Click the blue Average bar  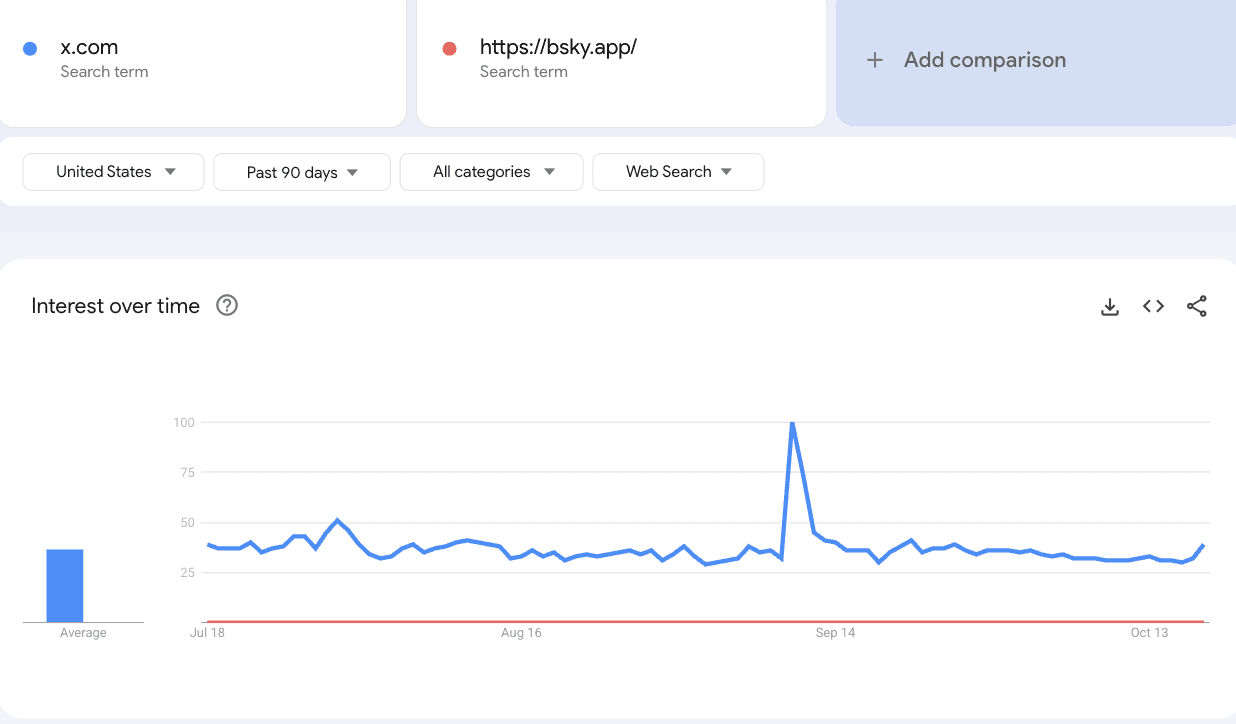point(65,585)
